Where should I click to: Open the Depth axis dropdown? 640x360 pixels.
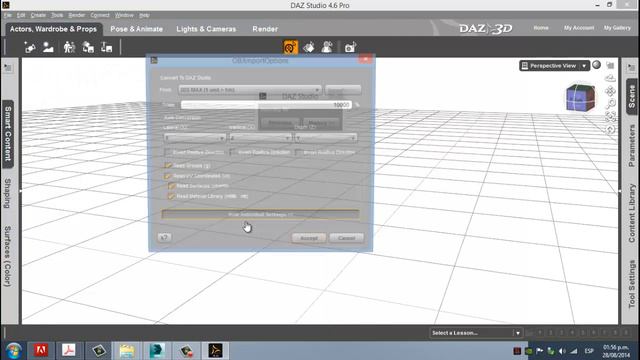tap(326, 138)
